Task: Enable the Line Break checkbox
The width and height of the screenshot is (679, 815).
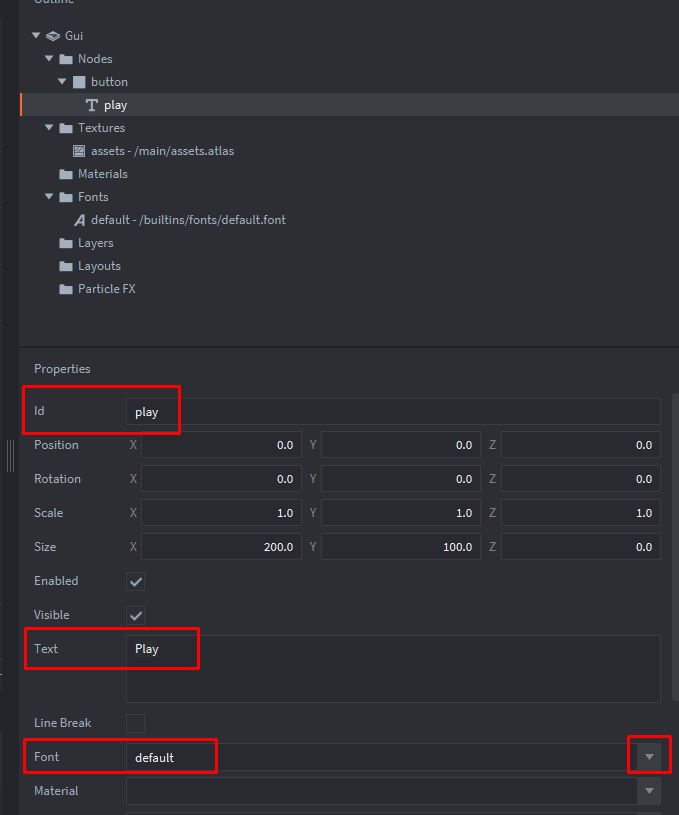Action: coord(136,723)
